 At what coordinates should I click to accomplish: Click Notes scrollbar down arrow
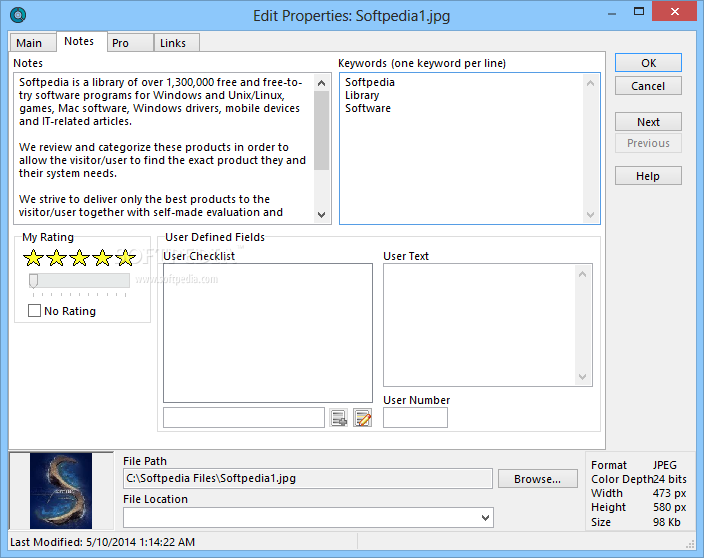(x=321, y=215)
